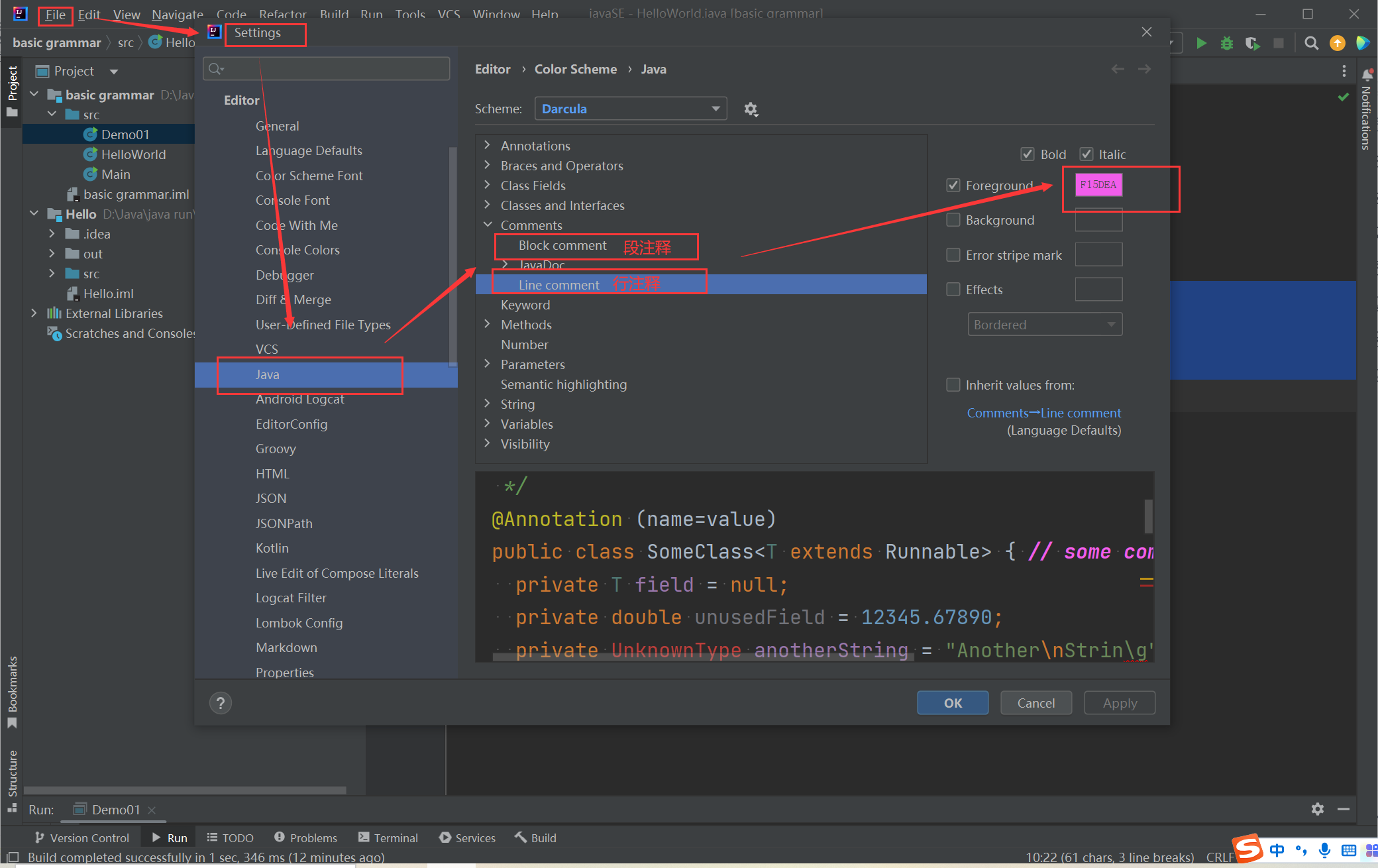Click the scheme actions gear icon
This screenshot has height=868, width=1378.
(751, 109)
